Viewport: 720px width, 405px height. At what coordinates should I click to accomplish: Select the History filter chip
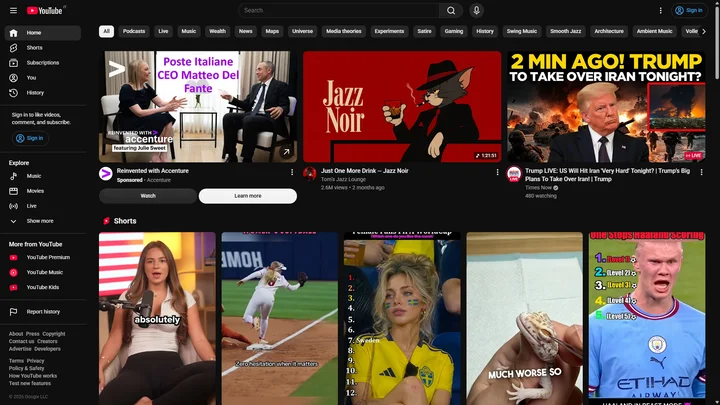coord(484,31)
